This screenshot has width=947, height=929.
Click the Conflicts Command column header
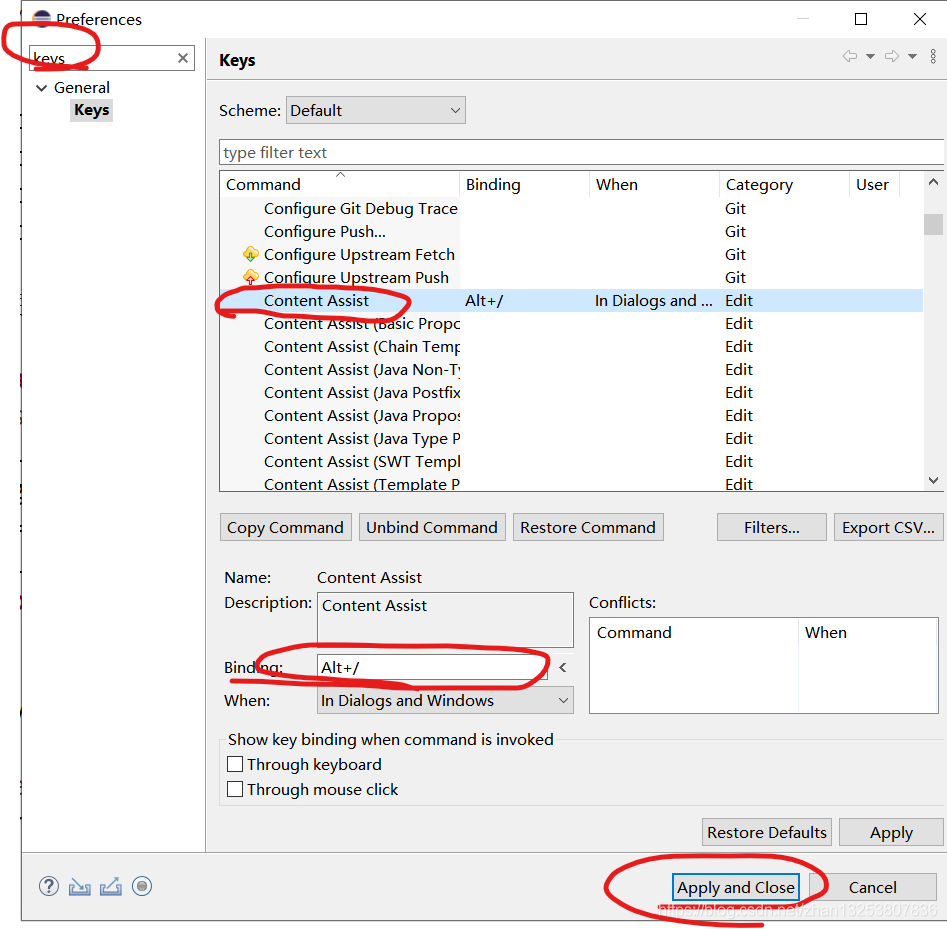[x=694, y=632]
